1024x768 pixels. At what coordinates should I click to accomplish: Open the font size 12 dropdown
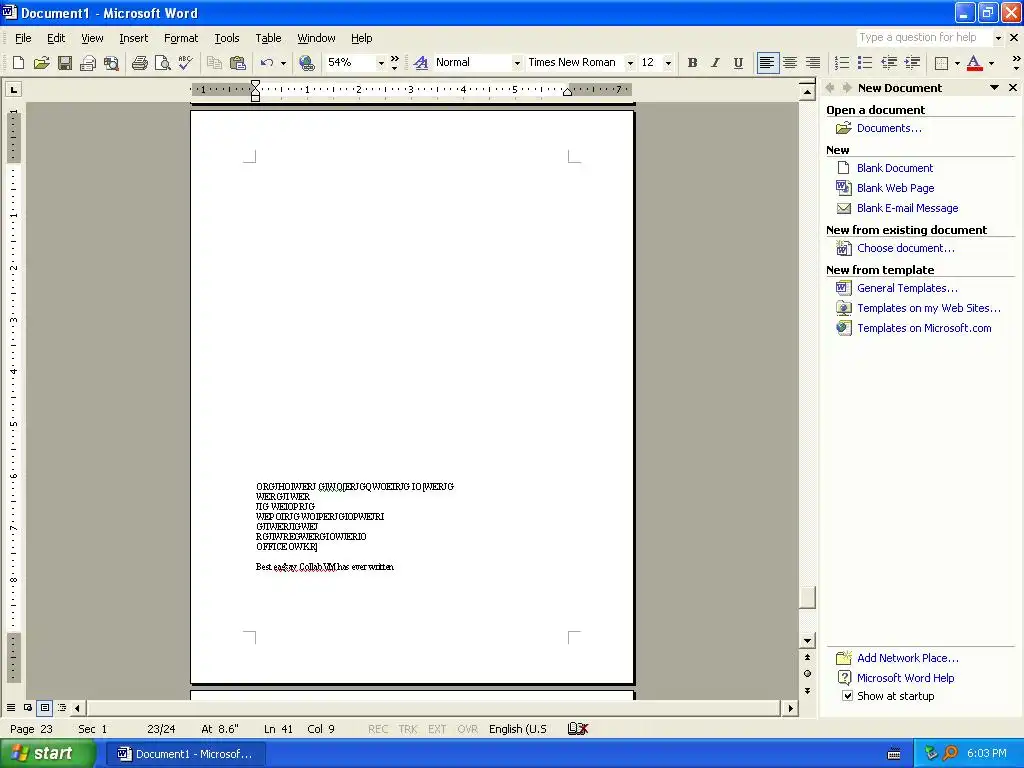coord(668,63)
